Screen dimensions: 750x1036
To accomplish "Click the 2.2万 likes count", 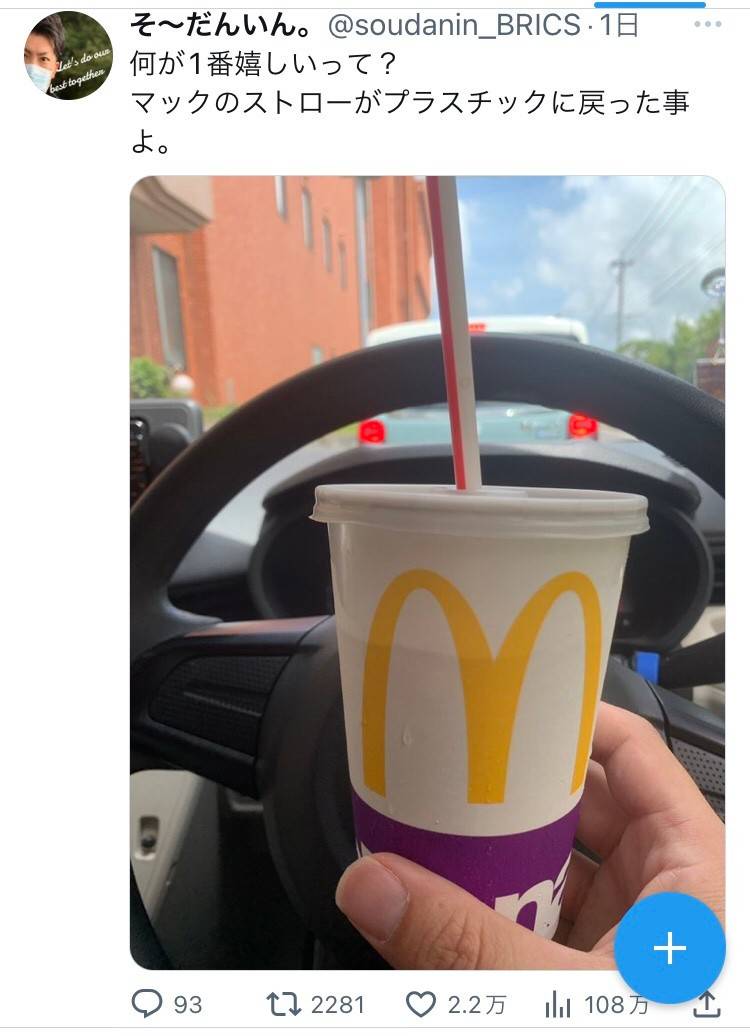I will (x=476, y=1005).
